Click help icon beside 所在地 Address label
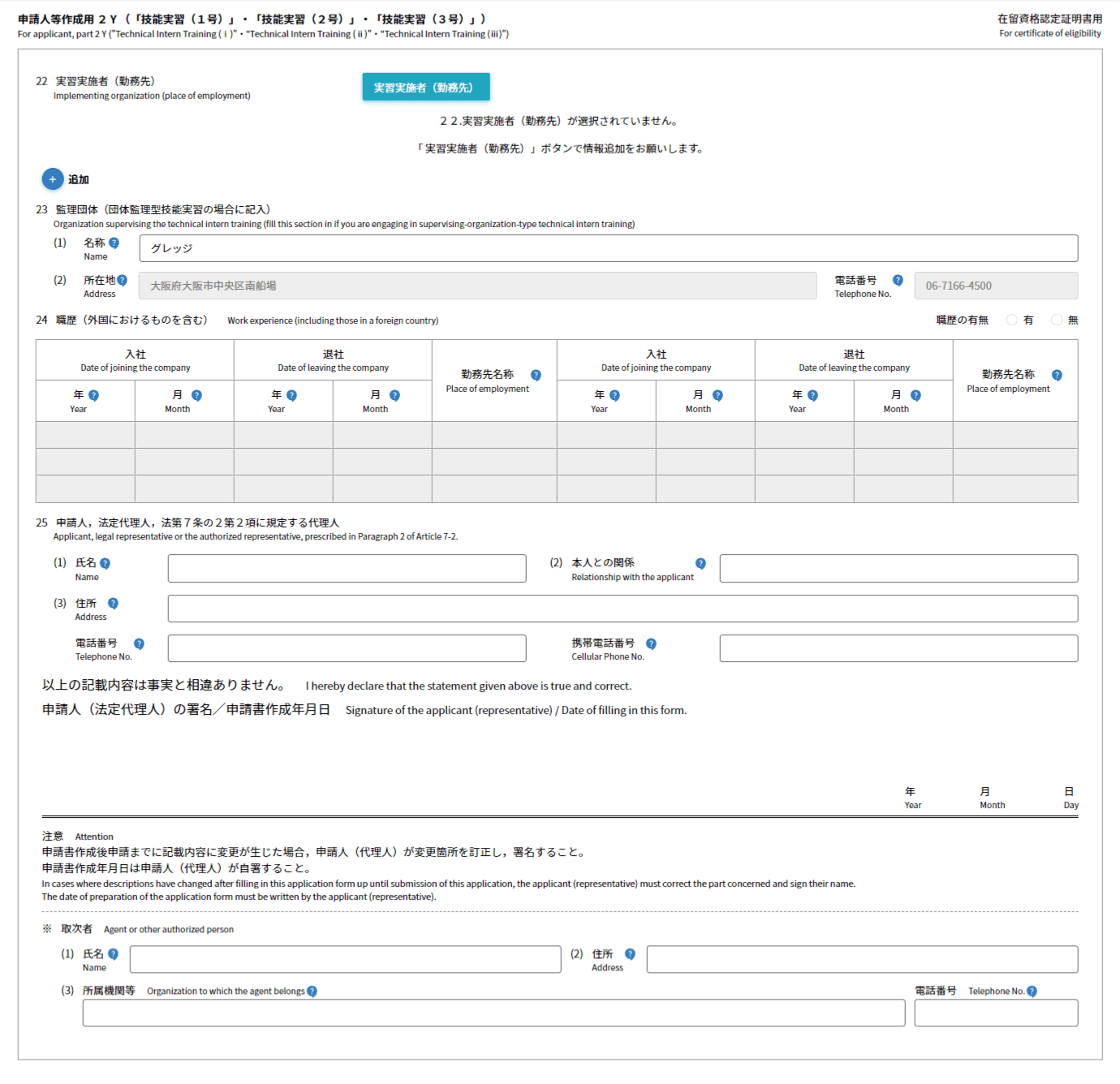 [x=122, y=280]
